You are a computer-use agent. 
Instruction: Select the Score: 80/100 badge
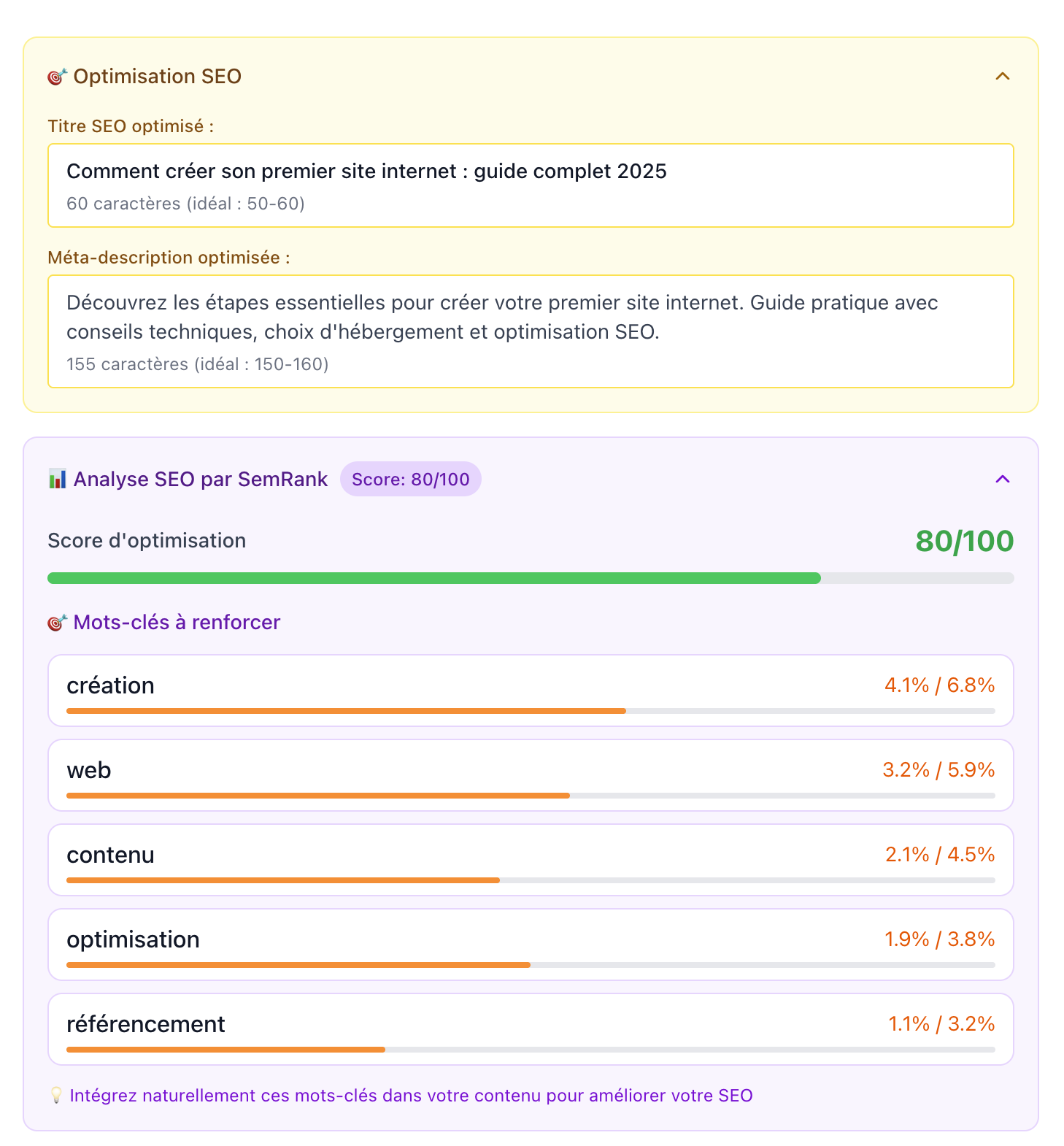click(411, 479)
